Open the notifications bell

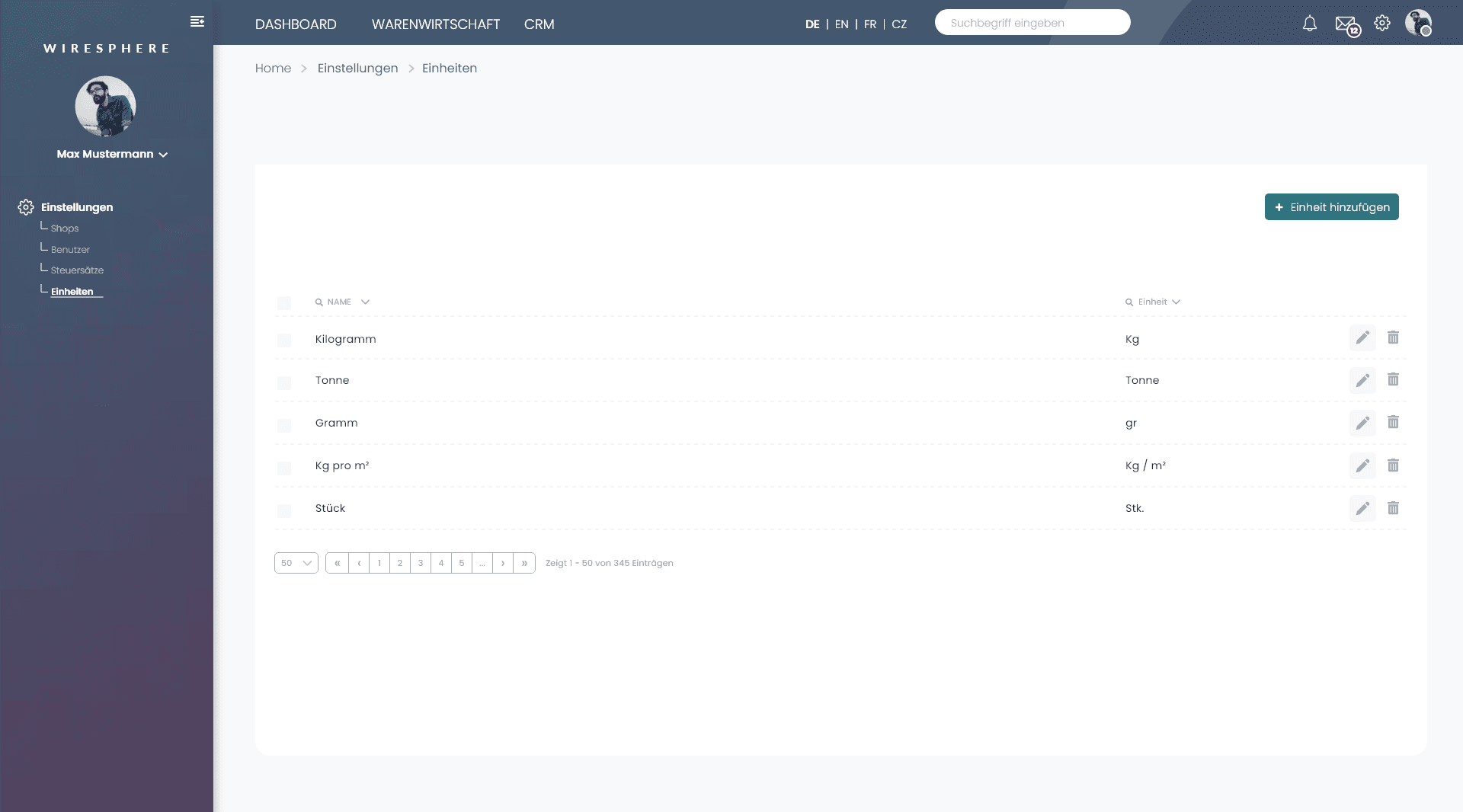[x=1309, y=24]
